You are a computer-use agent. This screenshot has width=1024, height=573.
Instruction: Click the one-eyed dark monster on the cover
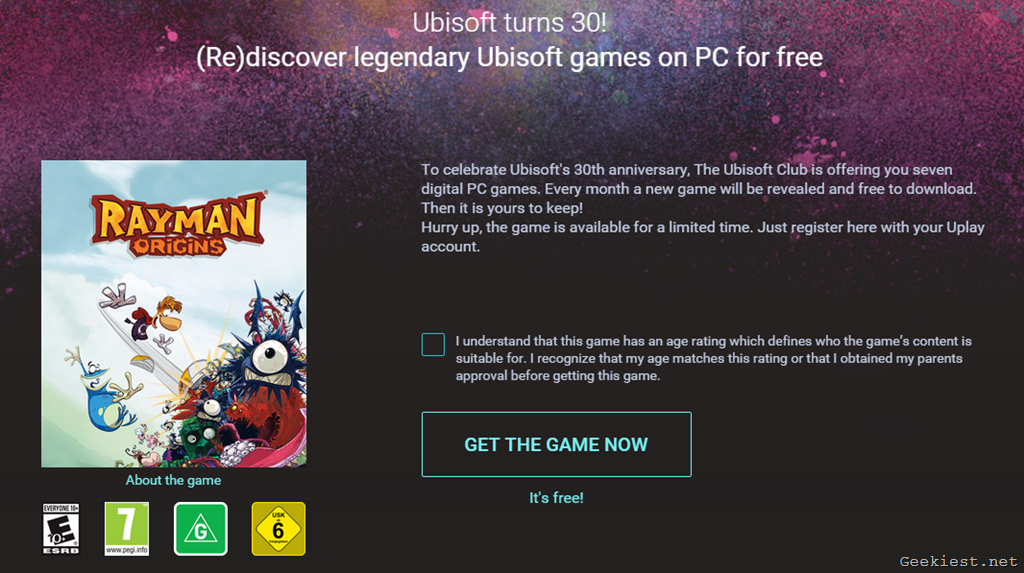tap(268, 366)
